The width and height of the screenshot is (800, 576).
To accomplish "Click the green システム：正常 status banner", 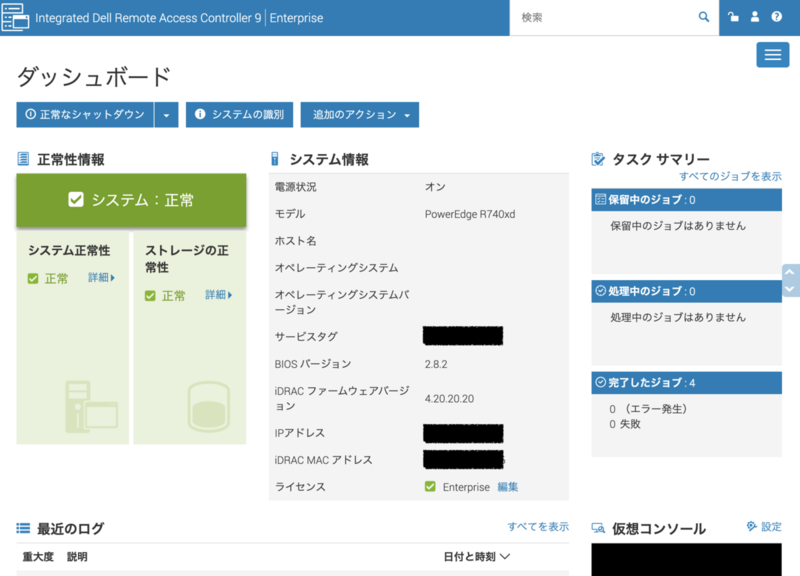I will click(131, 200).
